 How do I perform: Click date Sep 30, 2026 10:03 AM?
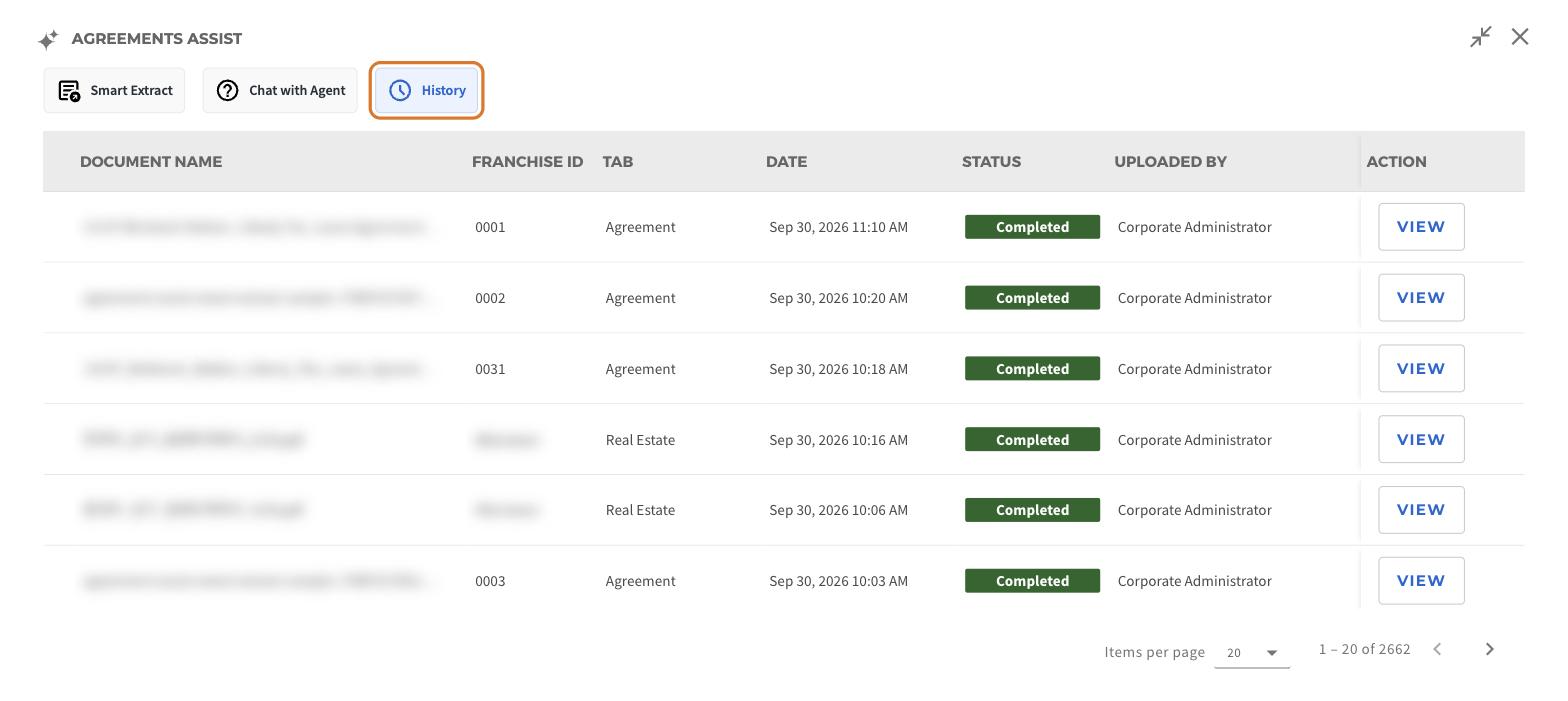click(x=839, y=581)
